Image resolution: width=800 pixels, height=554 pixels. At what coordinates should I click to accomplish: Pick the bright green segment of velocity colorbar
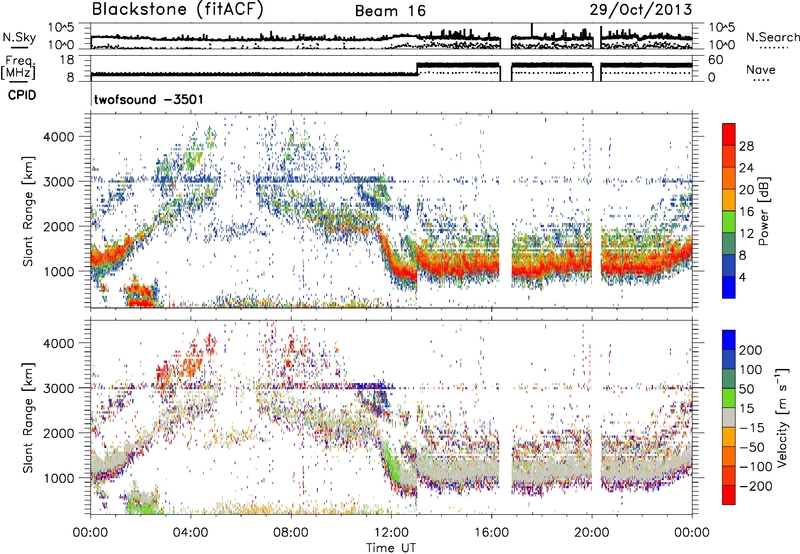click(x=729, y=398)
